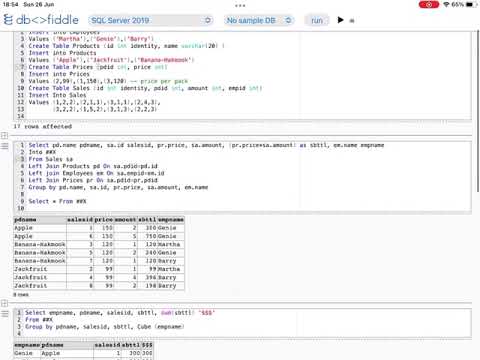Click the small icon right of the play triangle
This screenshot has width=480, height=360.
tap(352, 21)
